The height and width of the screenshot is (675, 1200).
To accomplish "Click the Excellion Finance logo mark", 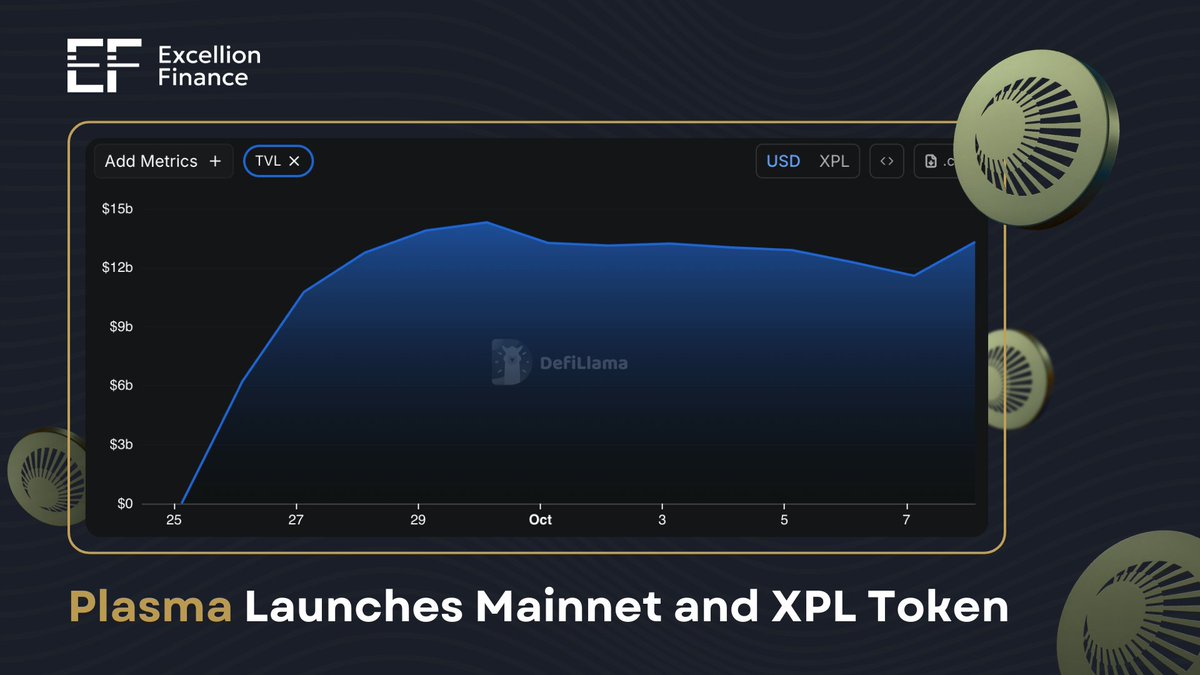I will pyautogui.click(x=105, y=66).
